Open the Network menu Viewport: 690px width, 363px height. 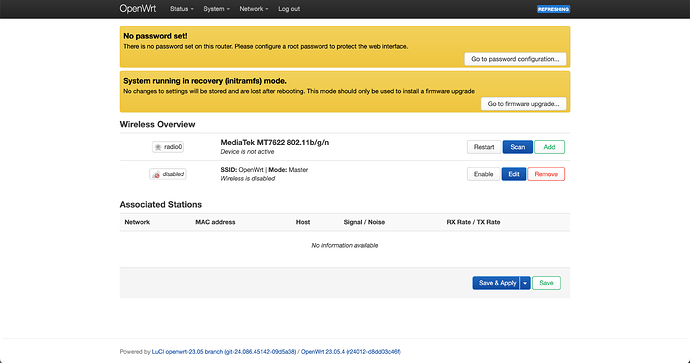click(x=253, y=9)
